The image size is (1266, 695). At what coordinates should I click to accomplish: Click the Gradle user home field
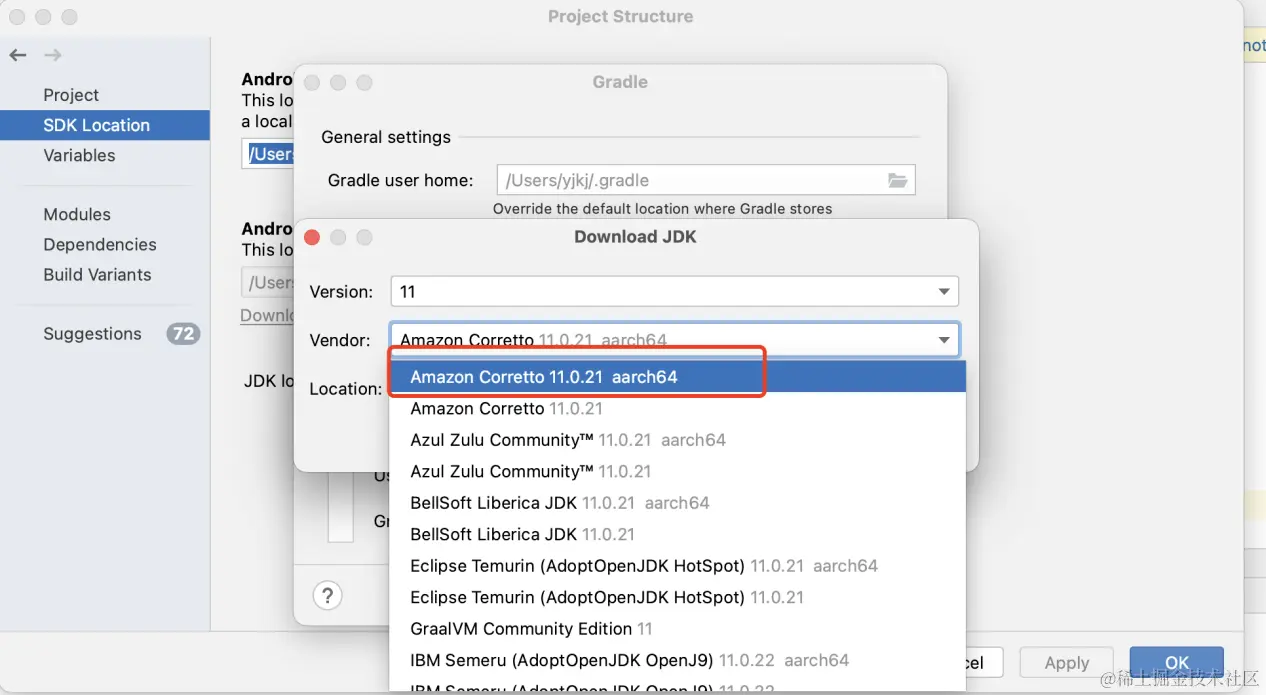[x=690, y=180]
